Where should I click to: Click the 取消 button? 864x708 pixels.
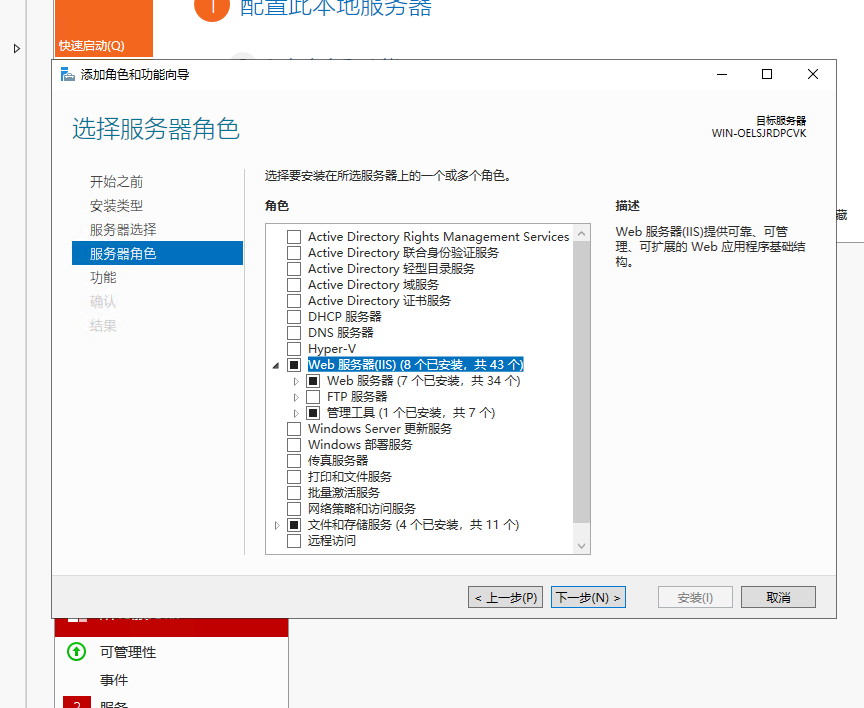coord(780,597)
